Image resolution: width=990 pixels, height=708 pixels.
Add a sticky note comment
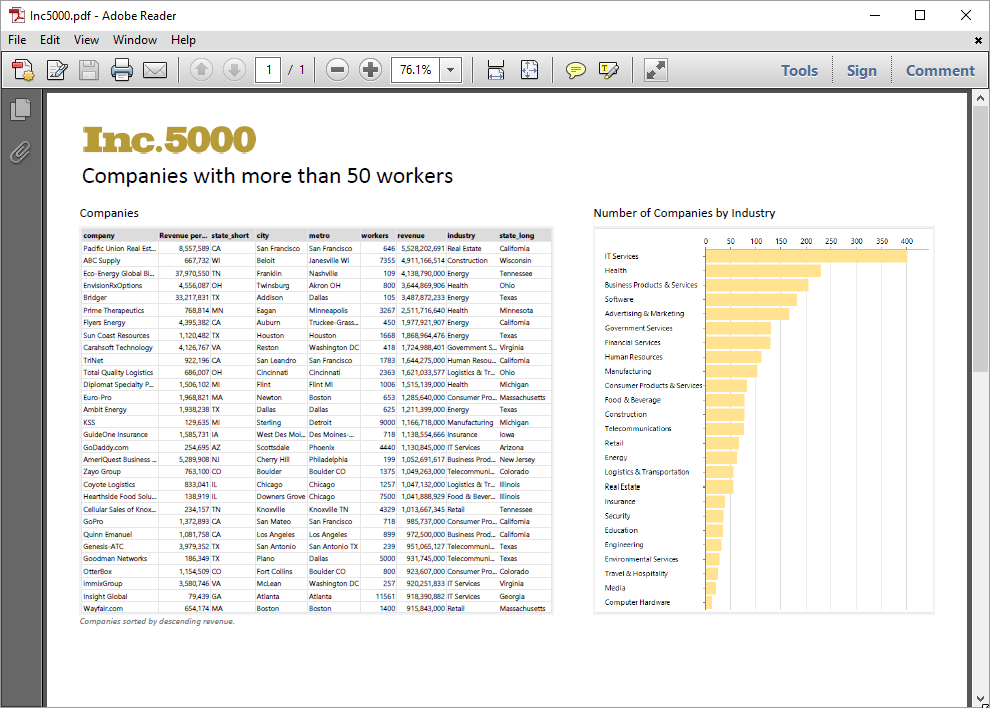(575, 70)
